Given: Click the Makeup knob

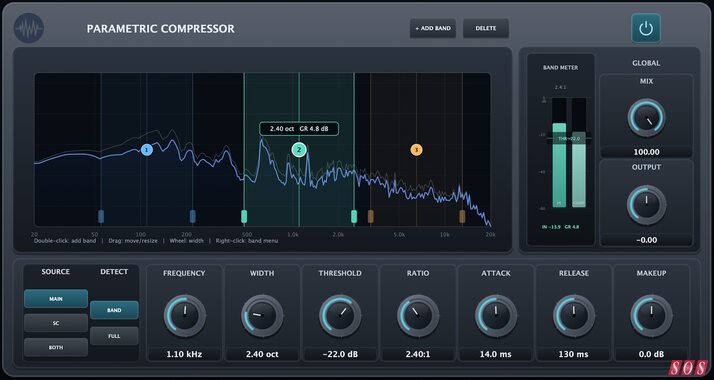Looking at the screenshot, I should click(652, 316).
